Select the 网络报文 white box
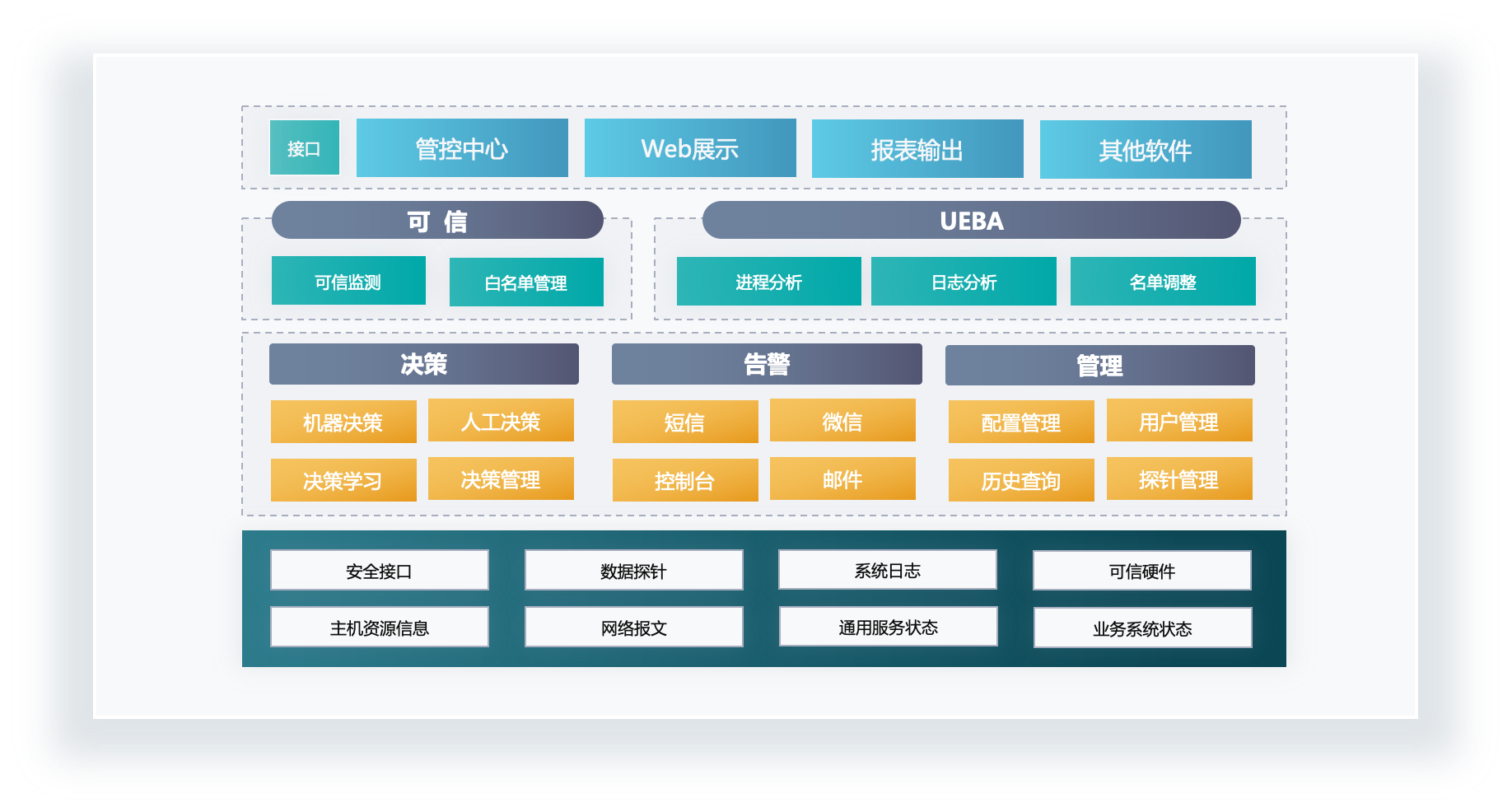 633,628
